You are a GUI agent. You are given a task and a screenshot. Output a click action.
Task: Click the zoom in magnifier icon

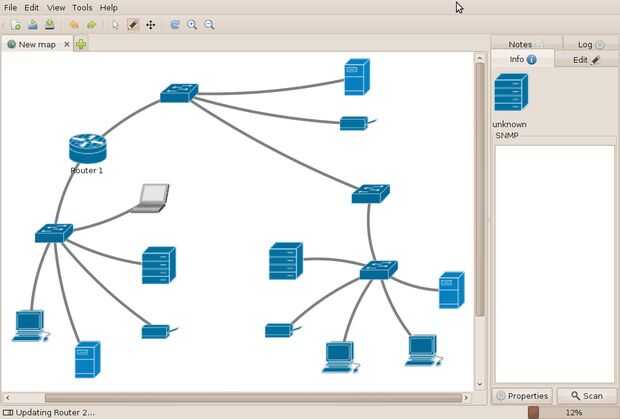[x=192, y=25]
